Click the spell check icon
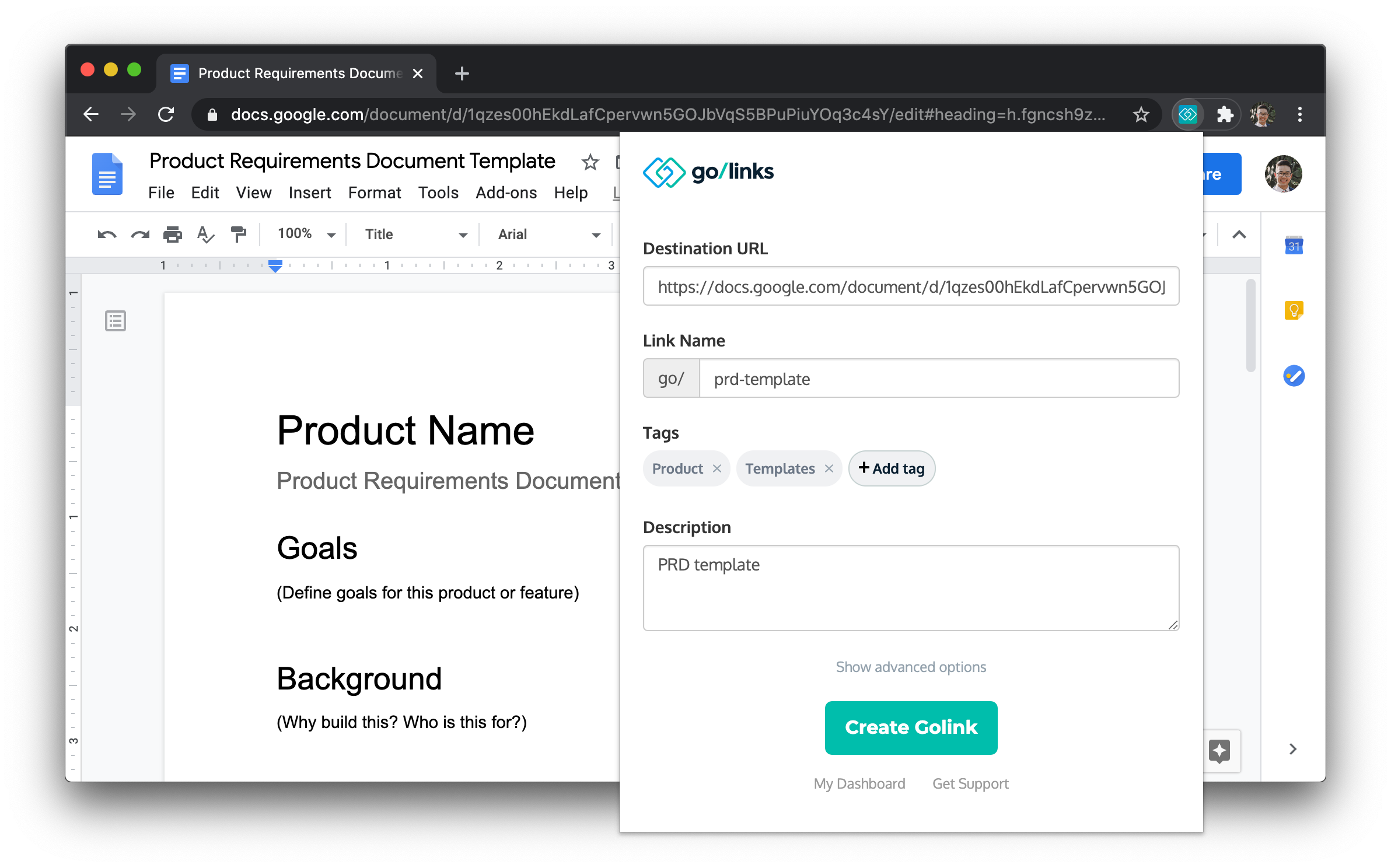1391x868 pixels. tap(205, 235)
